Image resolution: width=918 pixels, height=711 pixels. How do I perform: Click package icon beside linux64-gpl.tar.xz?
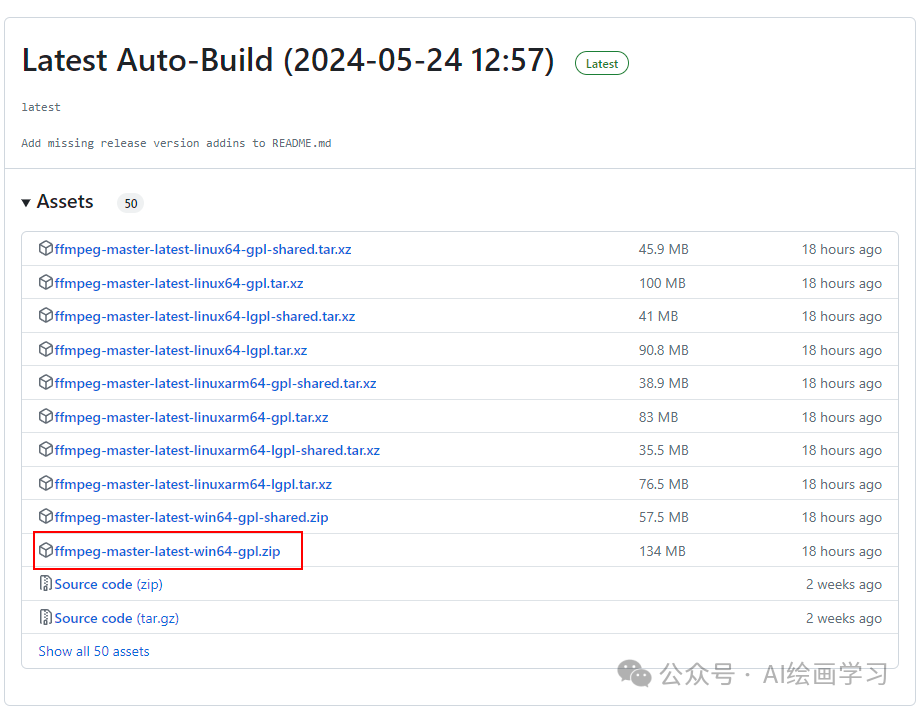[46, 283]
